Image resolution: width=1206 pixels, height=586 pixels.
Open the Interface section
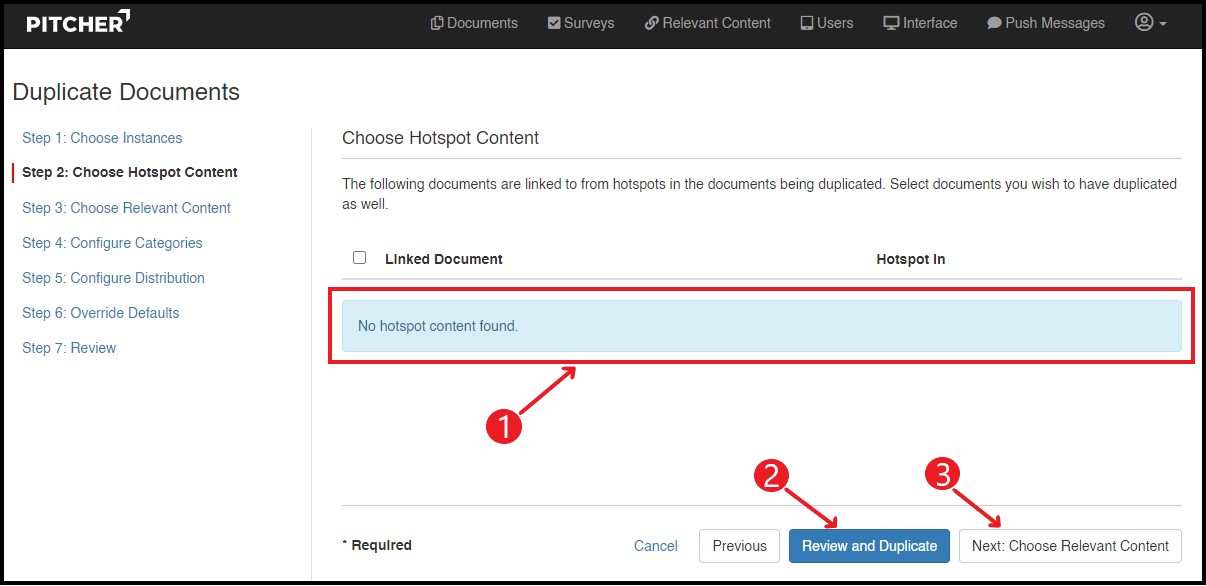[920, 23]
